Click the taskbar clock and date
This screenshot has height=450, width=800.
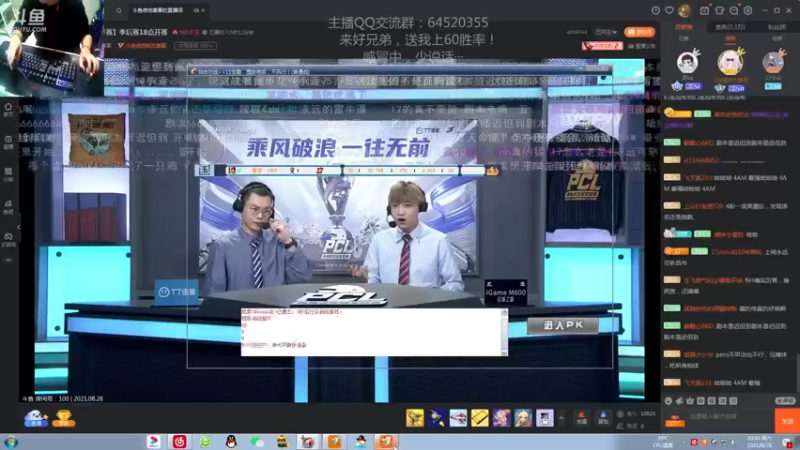pos(759,442)
